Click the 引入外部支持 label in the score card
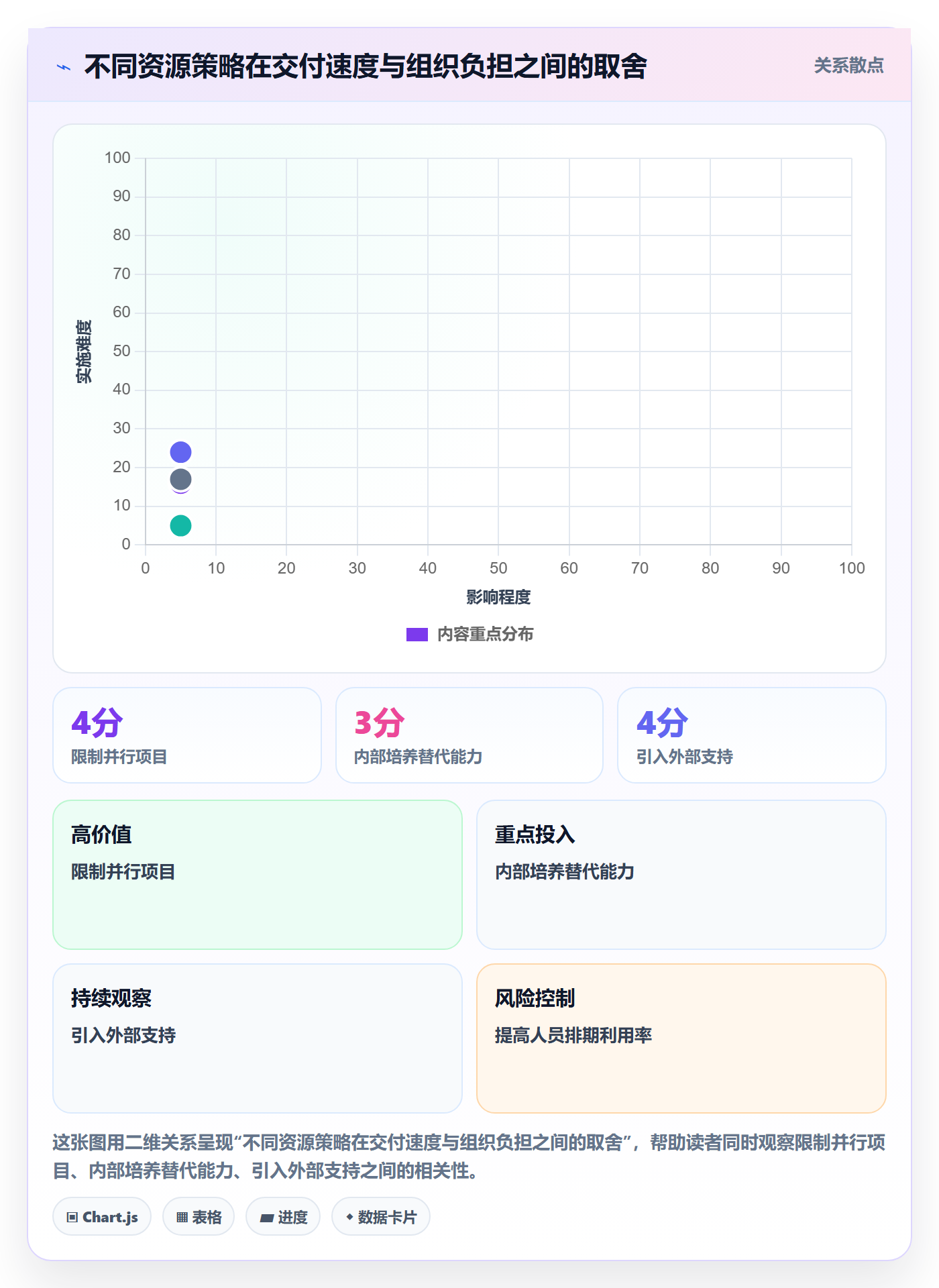The image size is (939, 1288). coord(685,757)
